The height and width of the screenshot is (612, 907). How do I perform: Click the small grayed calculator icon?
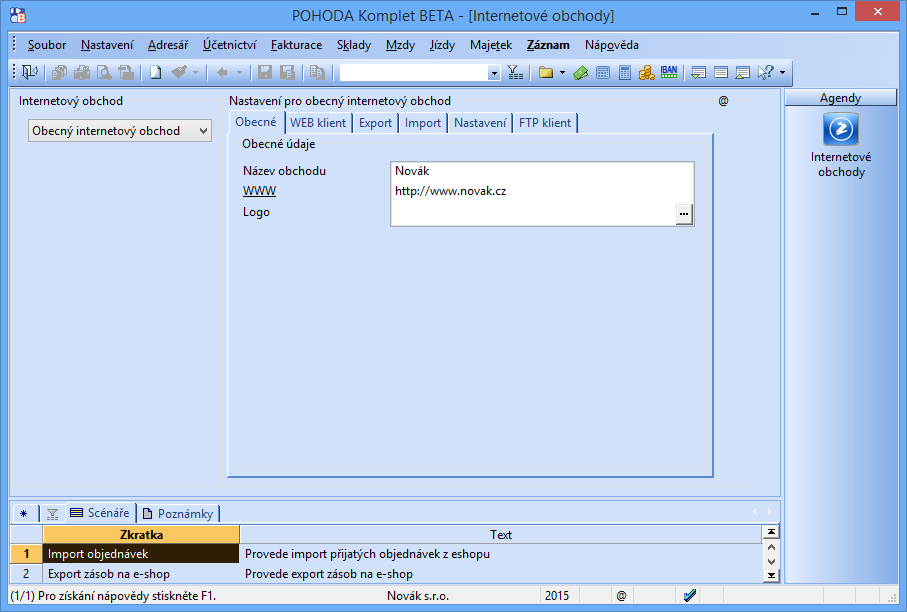tap(603, 72)
